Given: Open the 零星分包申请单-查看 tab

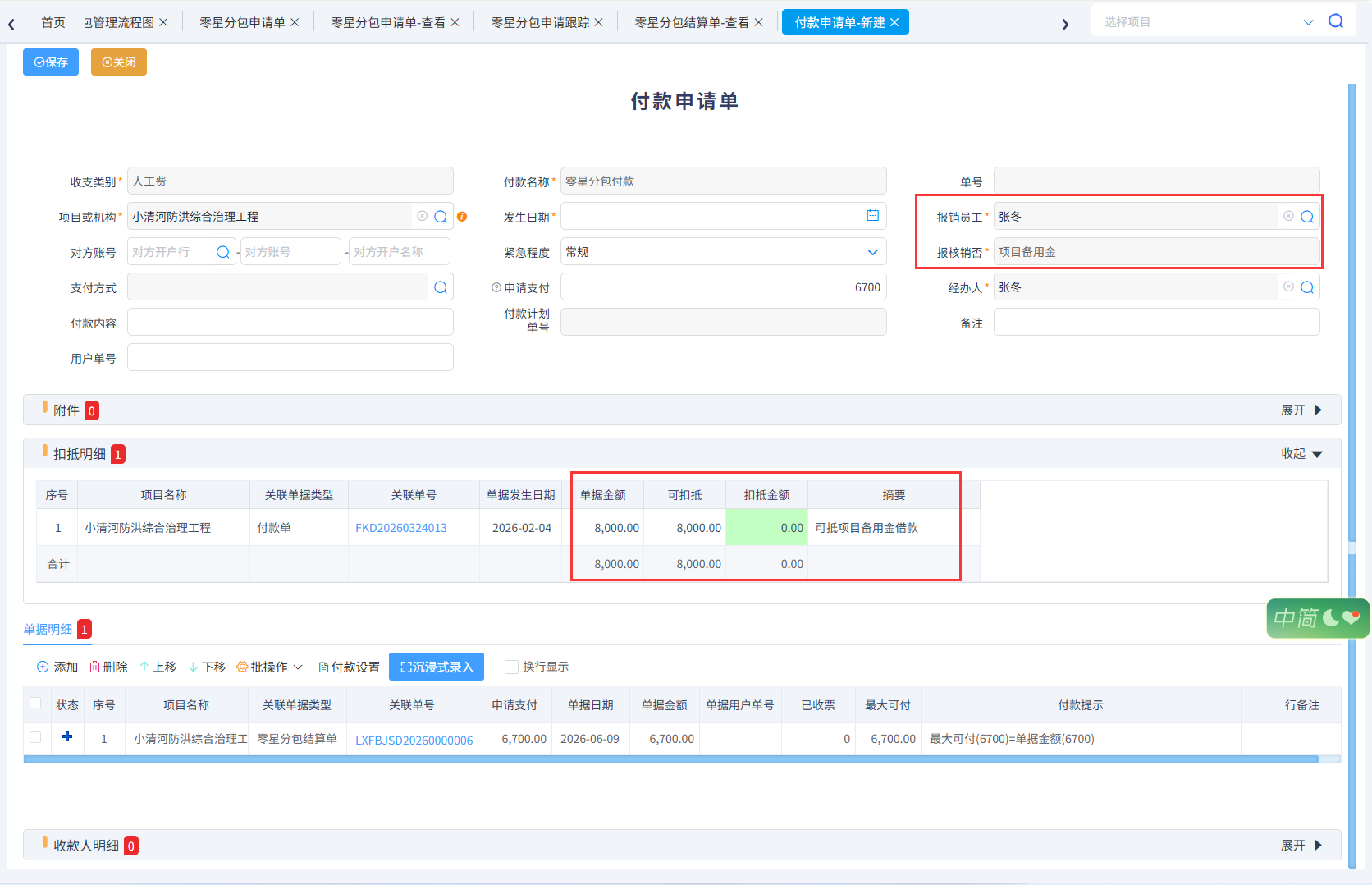Looking at the screenshot, I should coord(388,22).
